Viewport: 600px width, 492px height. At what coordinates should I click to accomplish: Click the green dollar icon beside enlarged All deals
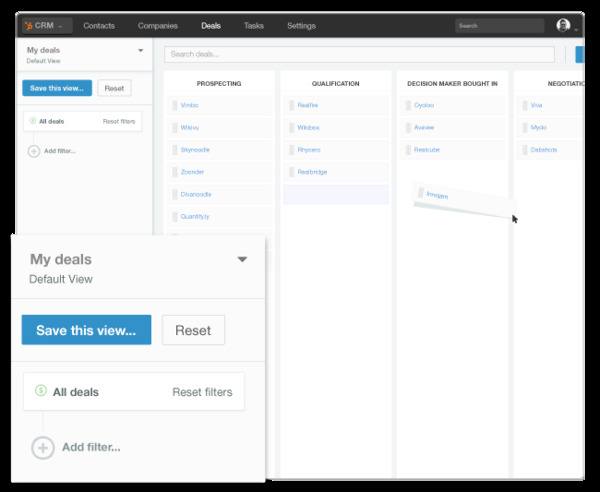41,391
